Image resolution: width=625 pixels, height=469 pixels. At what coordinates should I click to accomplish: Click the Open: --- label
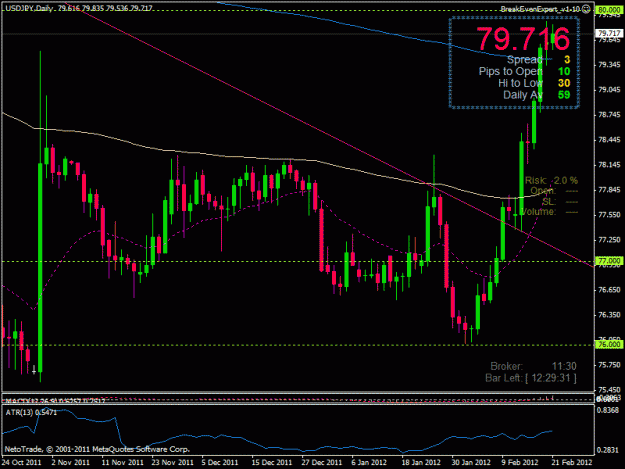(554, 191)
